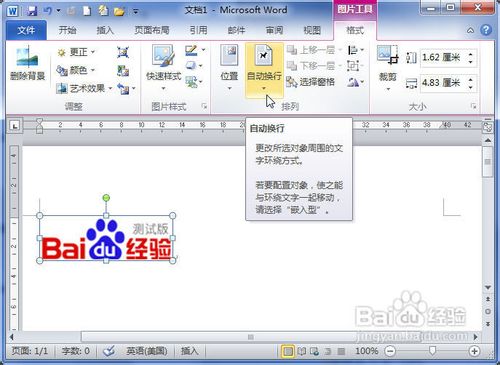This screenshot has height=365, width=500.
Task: Click the vertical scrollbar thumb
Action: coord(488,162)
